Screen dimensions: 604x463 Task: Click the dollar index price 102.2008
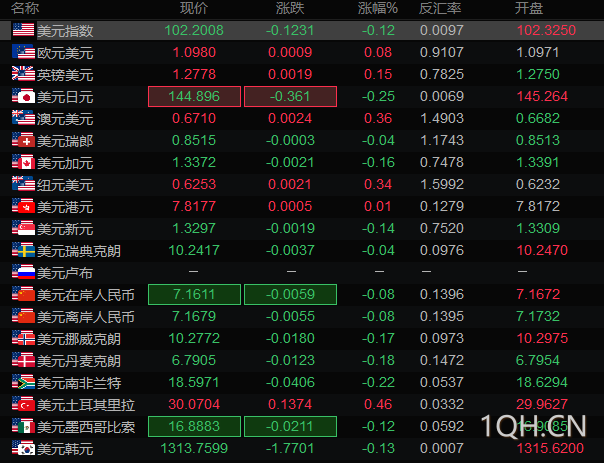(194, 30)
